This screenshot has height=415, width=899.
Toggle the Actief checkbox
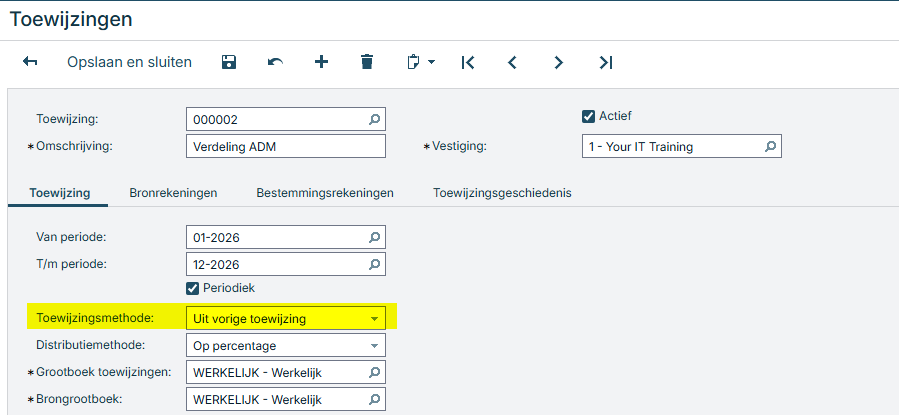[x=588, y=116]
